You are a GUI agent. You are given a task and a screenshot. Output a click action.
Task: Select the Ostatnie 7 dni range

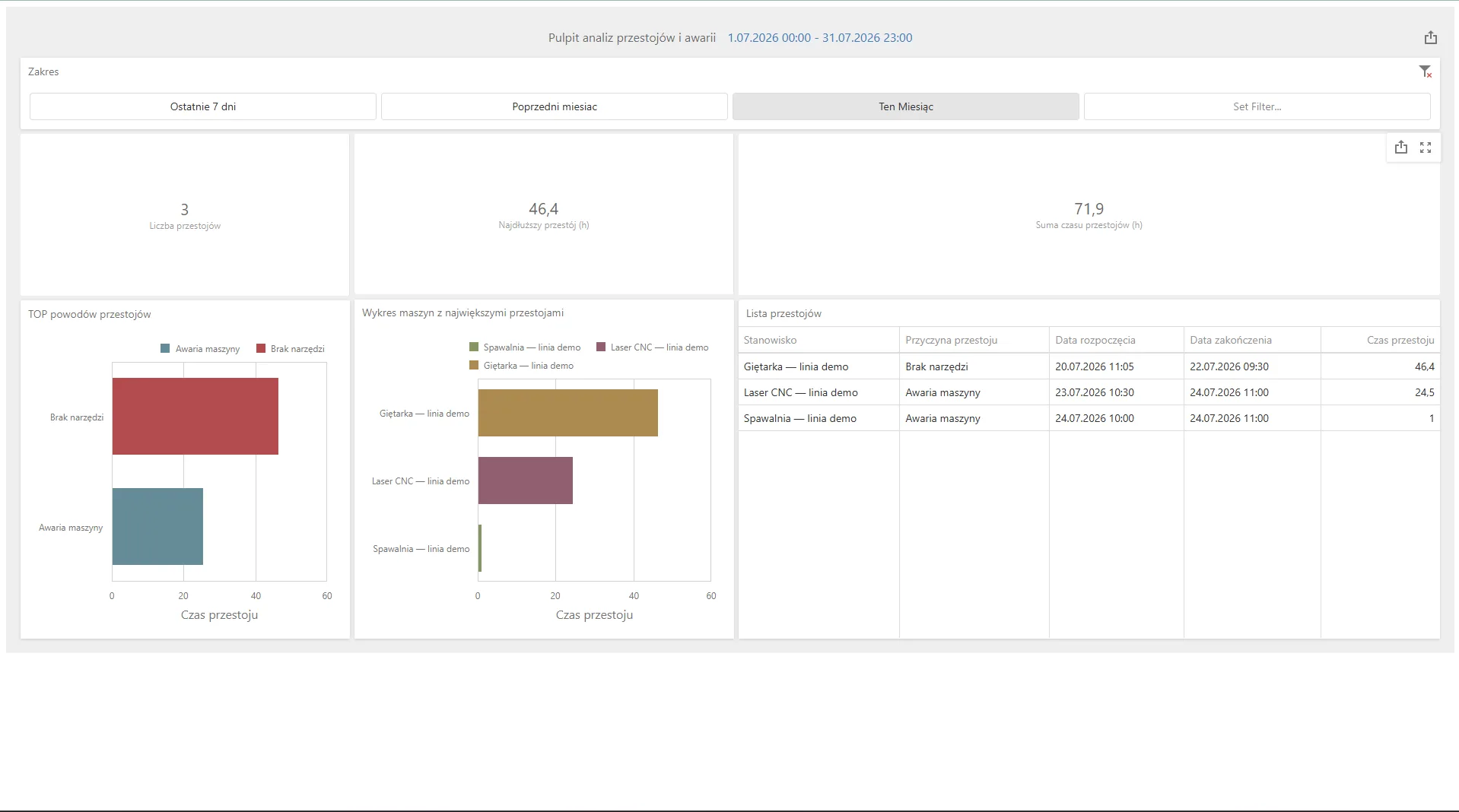(203, 106)
